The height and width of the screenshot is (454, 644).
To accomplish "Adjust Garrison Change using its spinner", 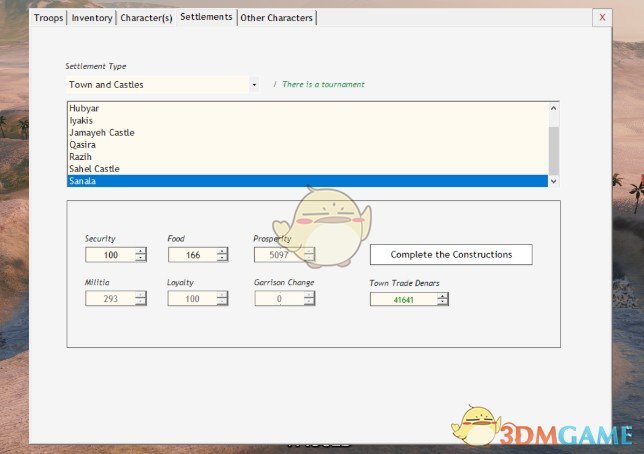I will coord(310,298).
